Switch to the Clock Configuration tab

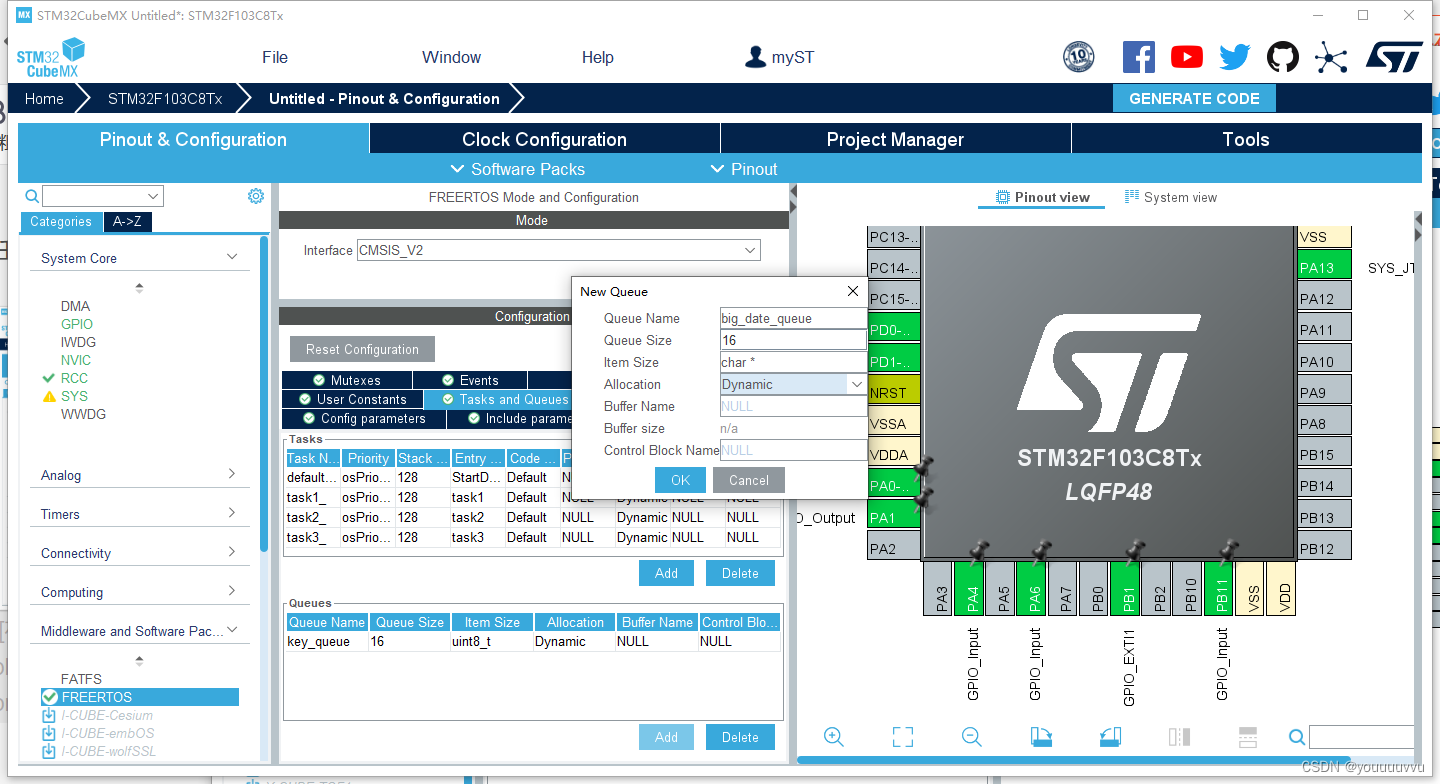pyautogui.click(x=545, y=139)
